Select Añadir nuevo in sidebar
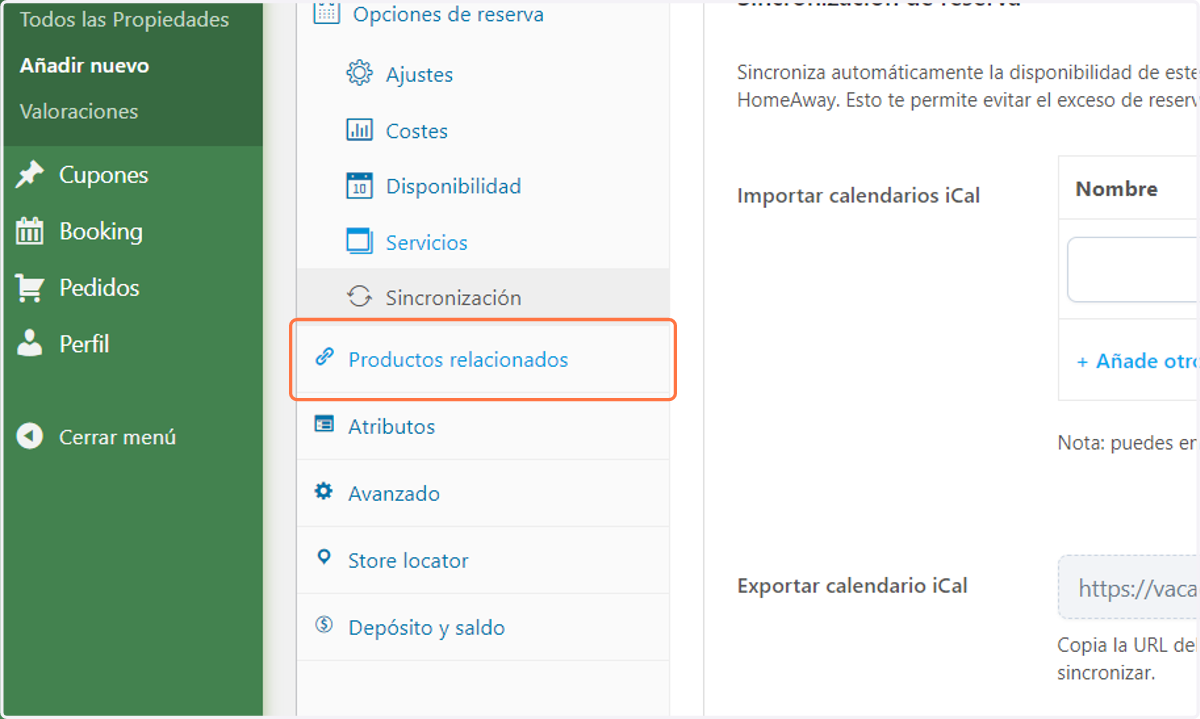1200x719 pixels. coord(84,66)
